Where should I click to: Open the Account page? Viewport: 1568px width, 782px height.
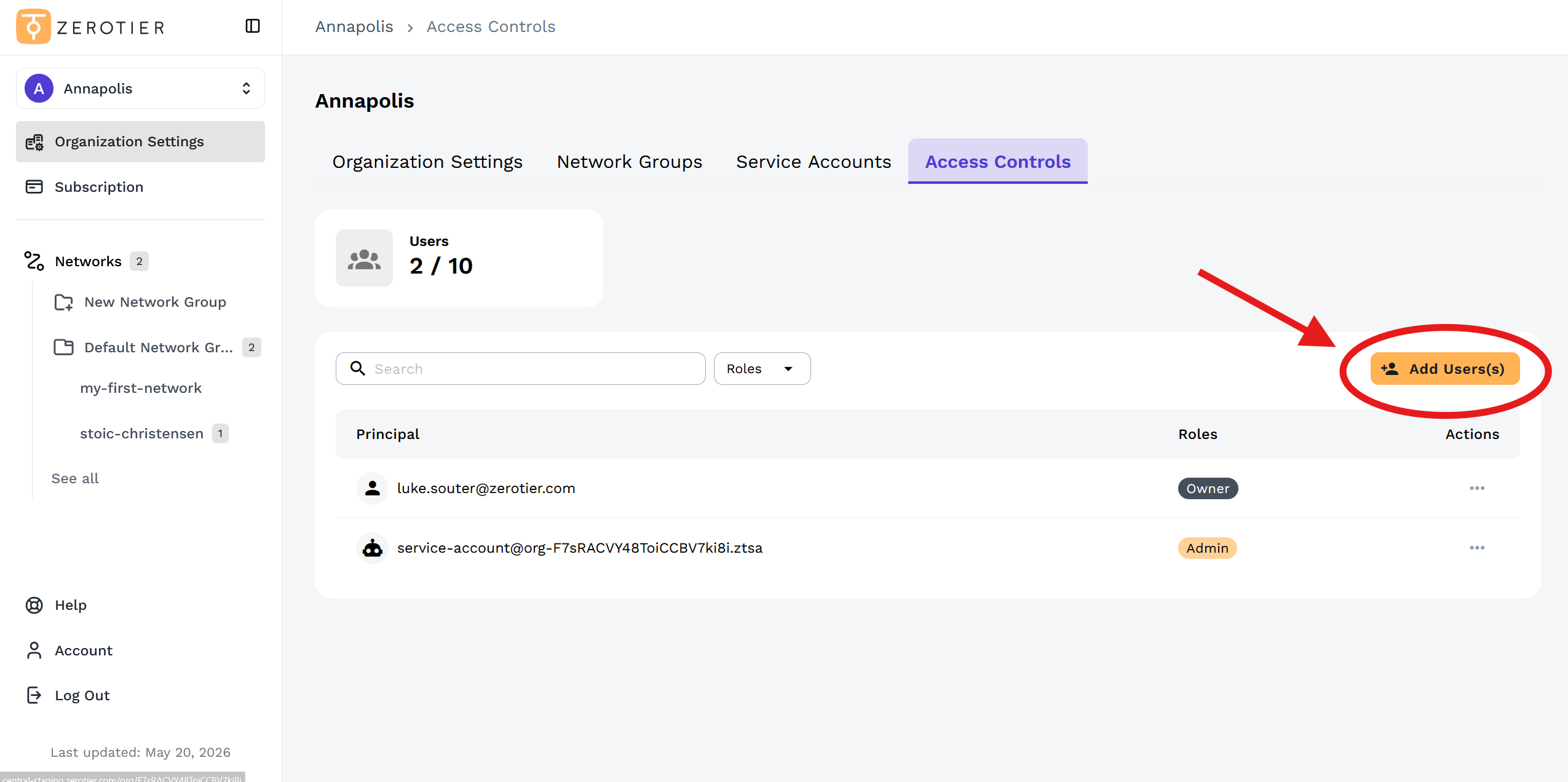tap(84, 650)
